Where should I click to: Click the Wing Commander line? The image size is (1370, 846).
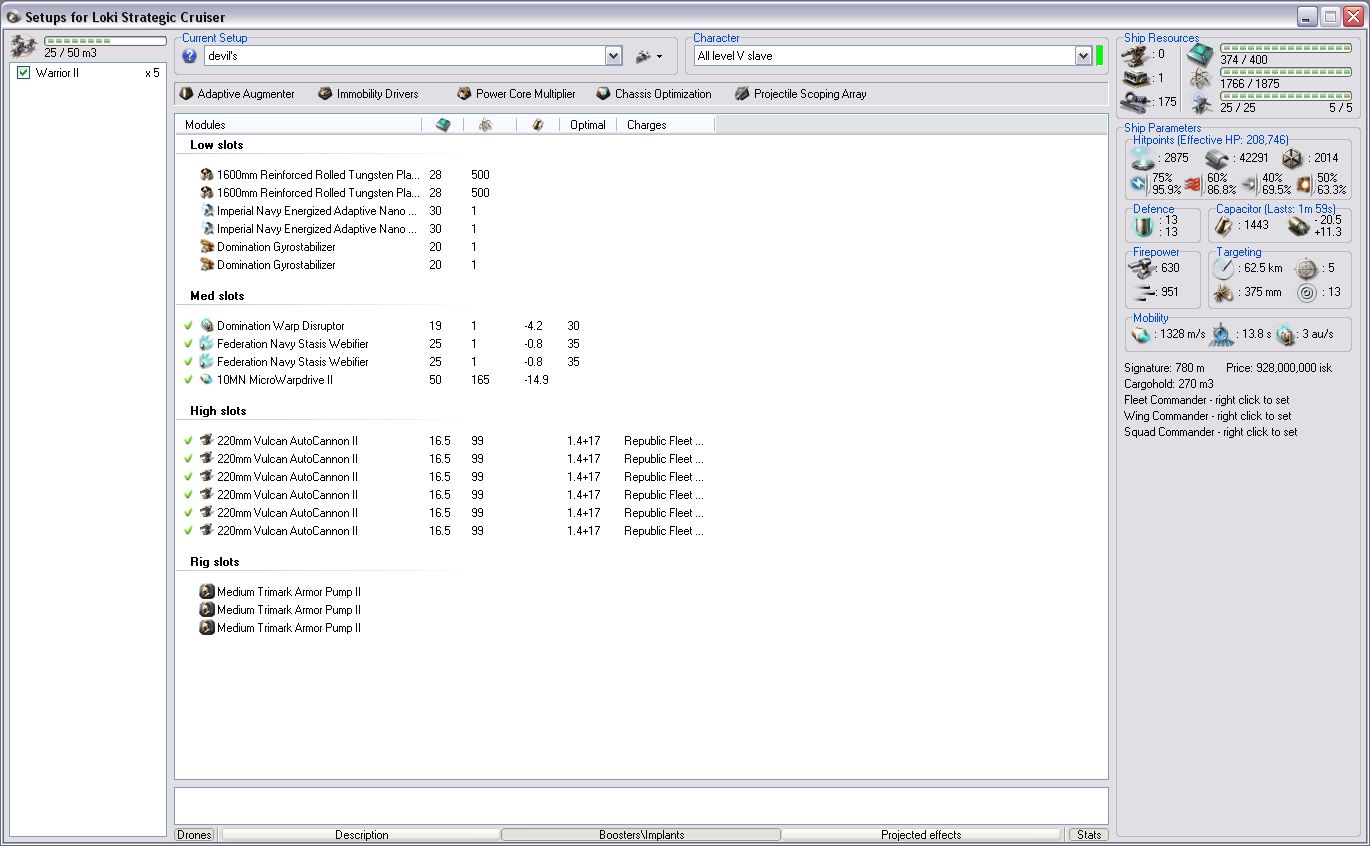[1207, 416]
